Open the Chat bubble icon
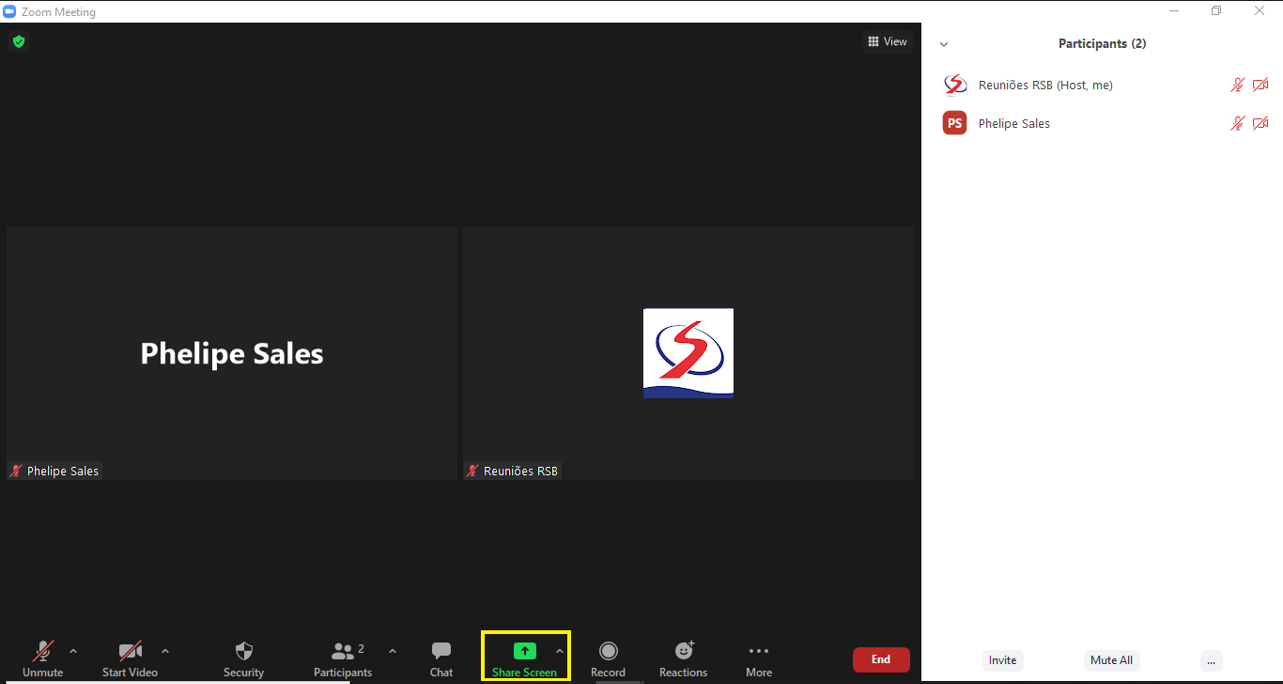1283x684 pixels. (x=441, y=652)
